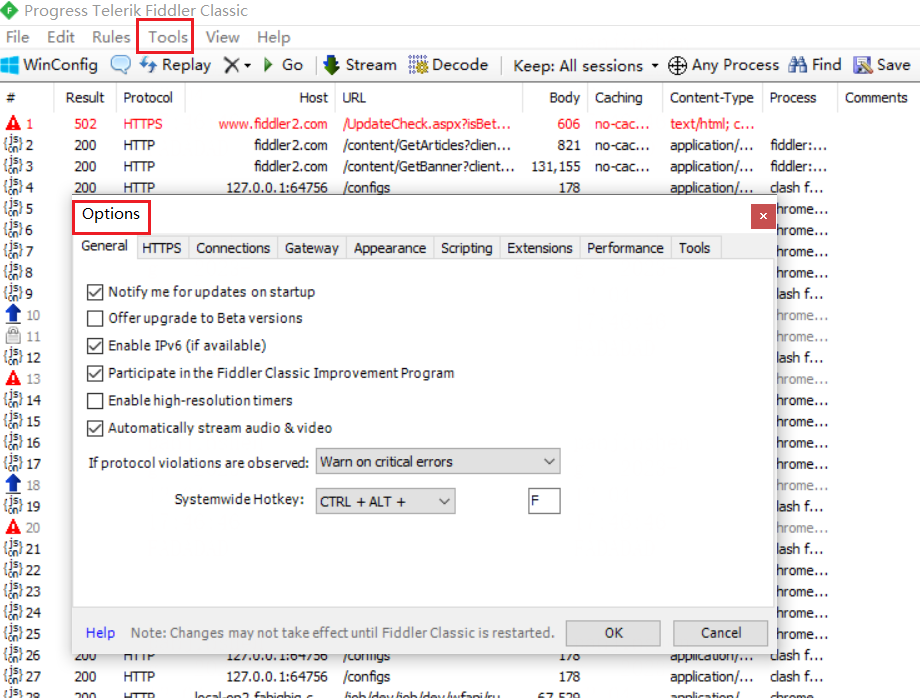The image size is (920, 698).
Task: Sort sessions by the Body column header
Action: (555, 97)
